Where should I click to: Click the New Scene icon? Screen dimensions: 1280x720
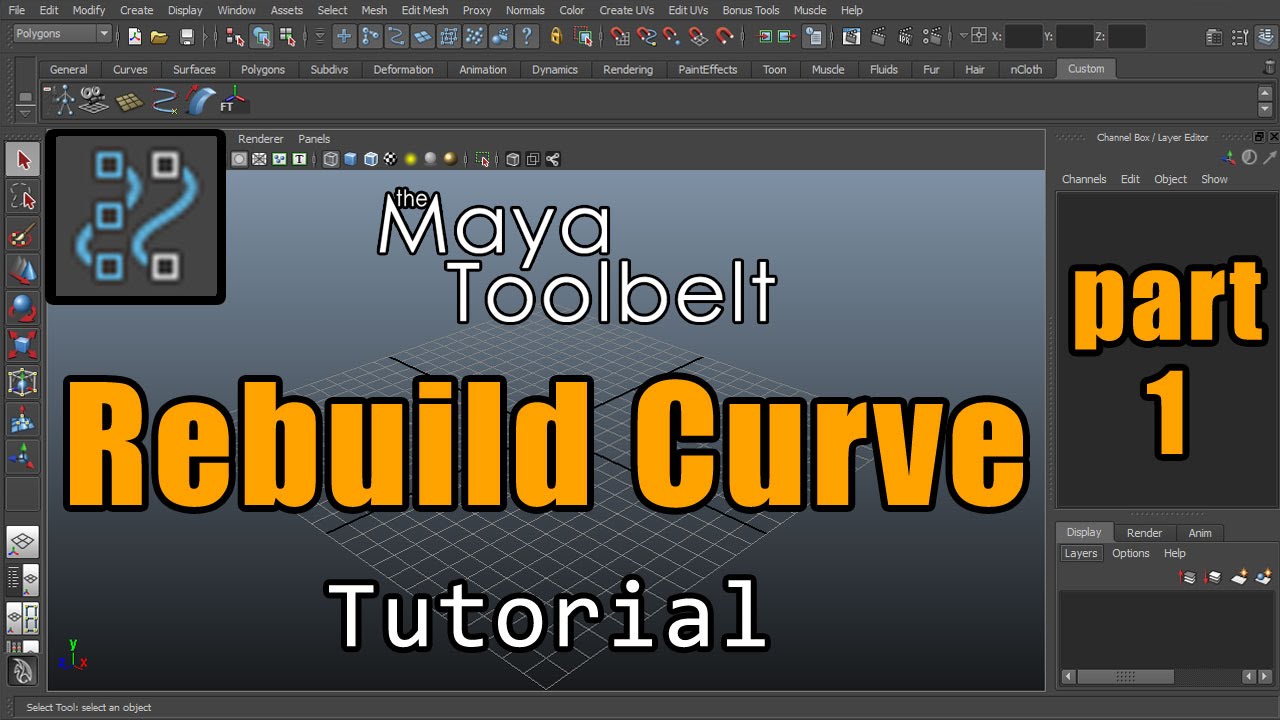click(x=135, y=37)
